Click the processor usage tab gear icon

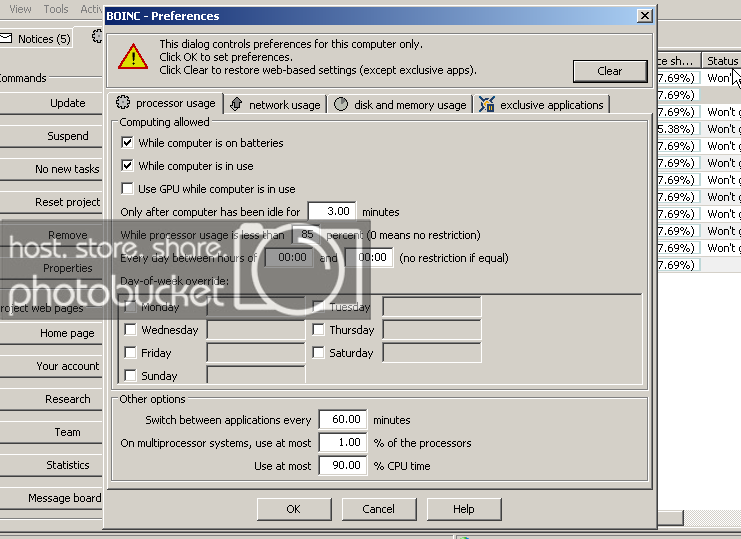pos(123,103)
